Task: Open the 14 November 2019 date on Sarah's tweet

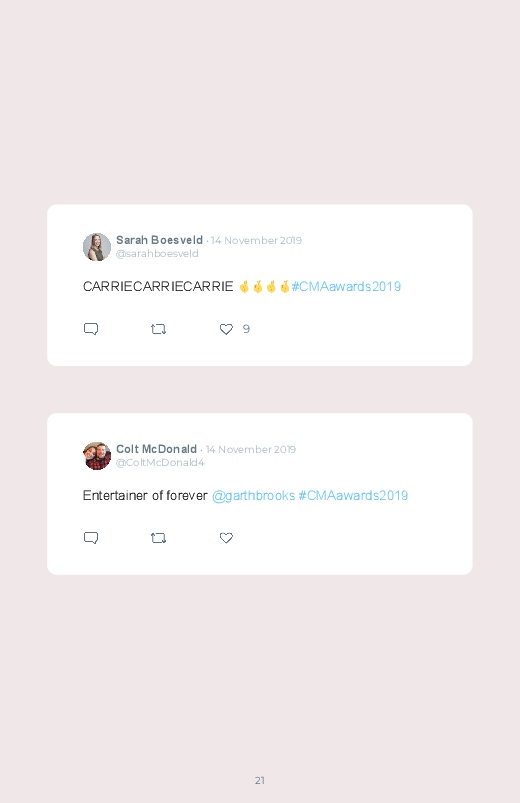Action: [256, 240]
